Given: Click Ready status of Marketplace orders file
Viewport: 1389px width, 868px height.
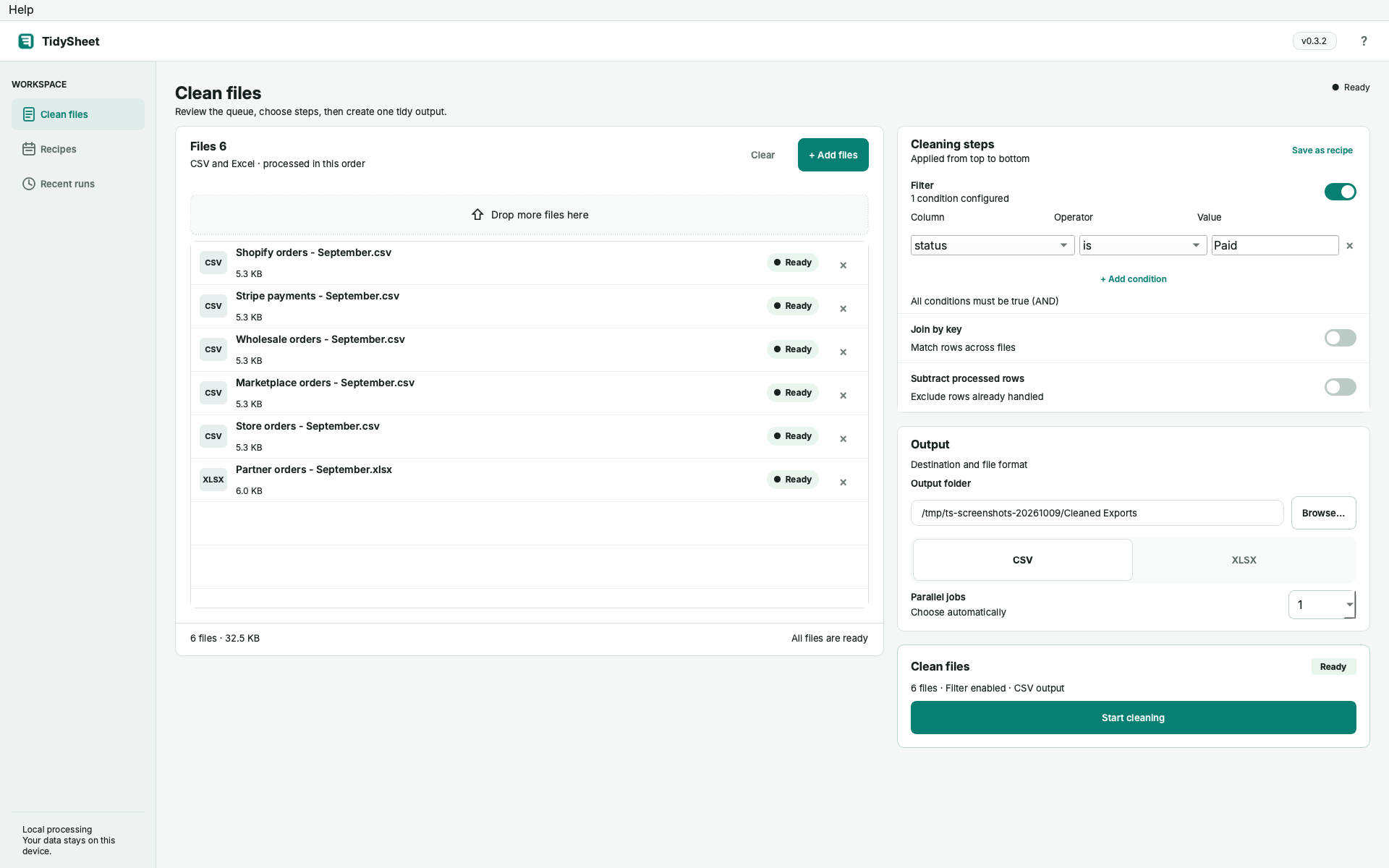Looking at the screenshot, I should (x=793, y=393).
